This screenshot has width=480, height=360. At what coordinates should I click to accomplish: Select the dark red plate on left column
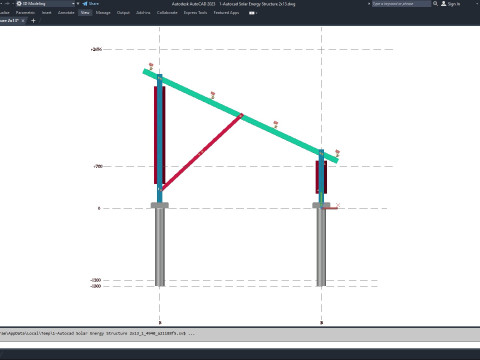click(155, 135)
